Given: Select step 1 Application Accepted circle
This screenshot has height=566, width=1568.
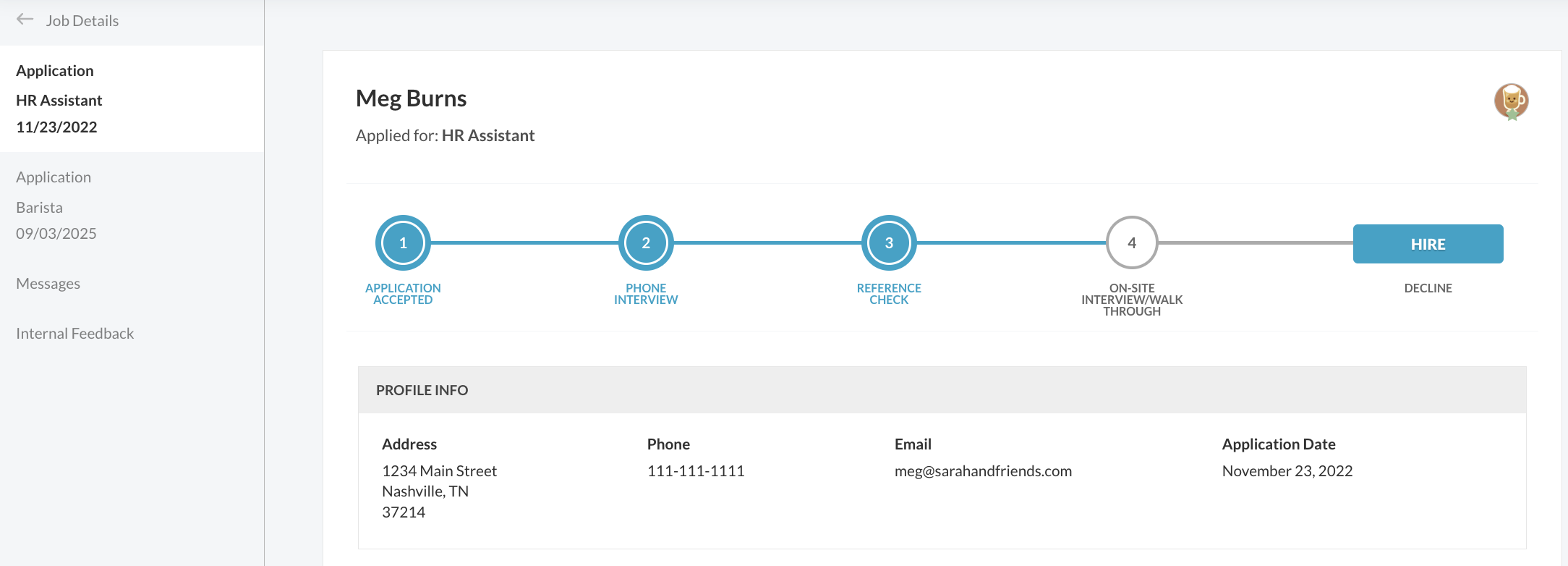Looking at the screenshot, I should coord(403,243).
